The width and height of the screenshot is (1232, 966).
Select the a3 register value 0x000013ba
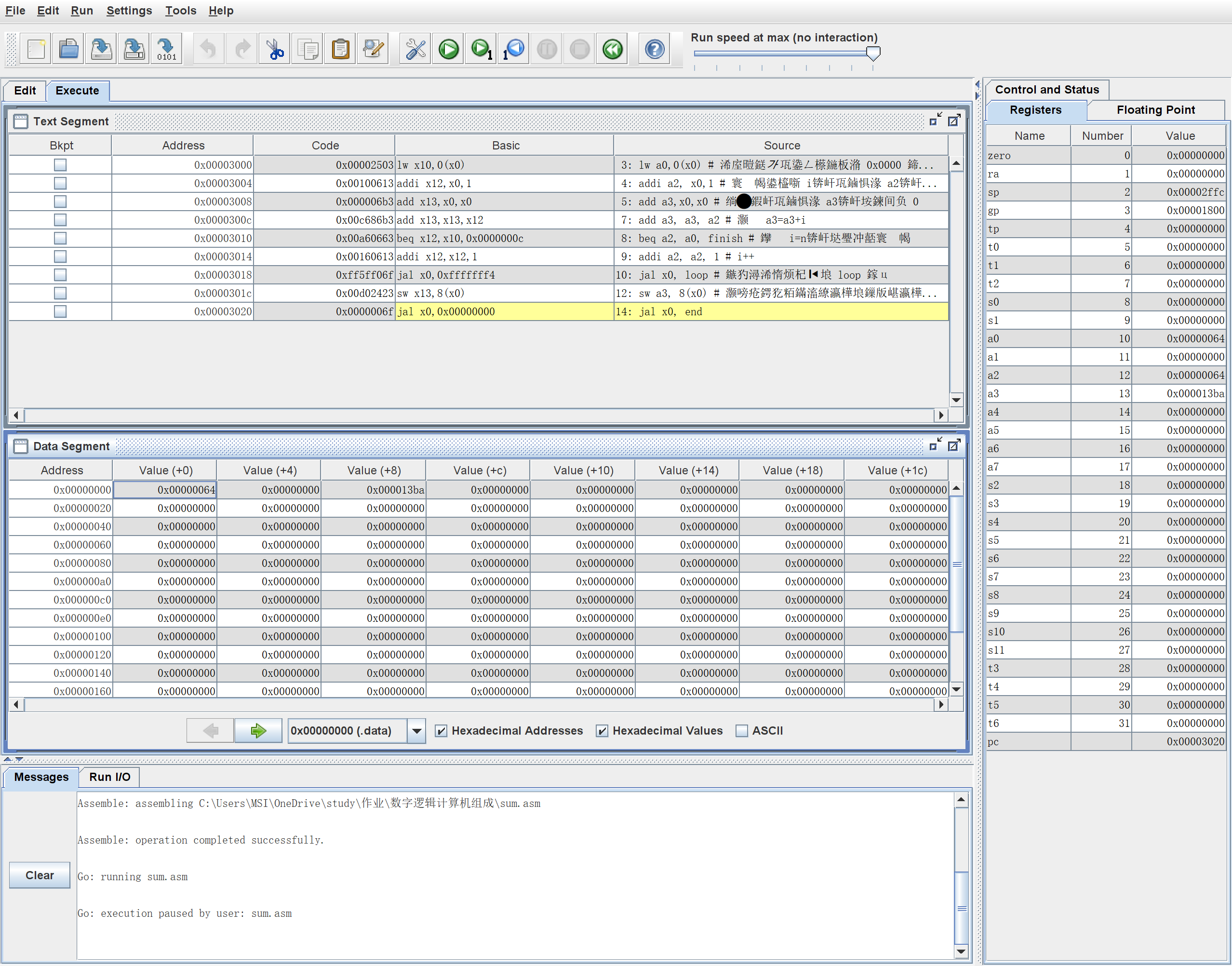[x=1179, y=394]
